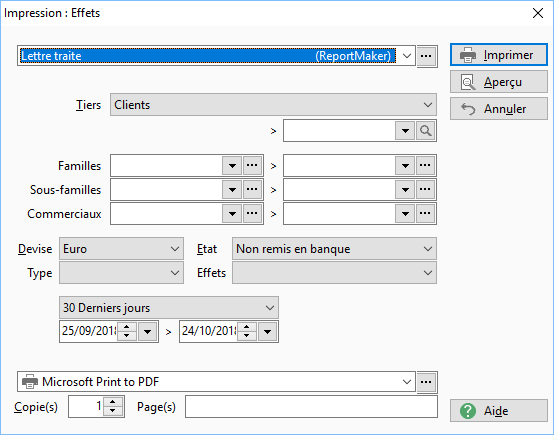Open help with the Aide button

(499, 411)
